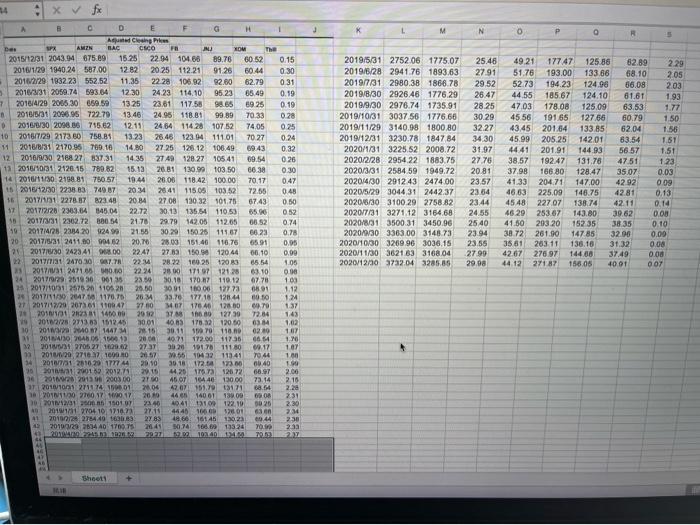700x525 pixels.
Task: Click the cell containing 1775.07
Action: (x=444, y=60)
